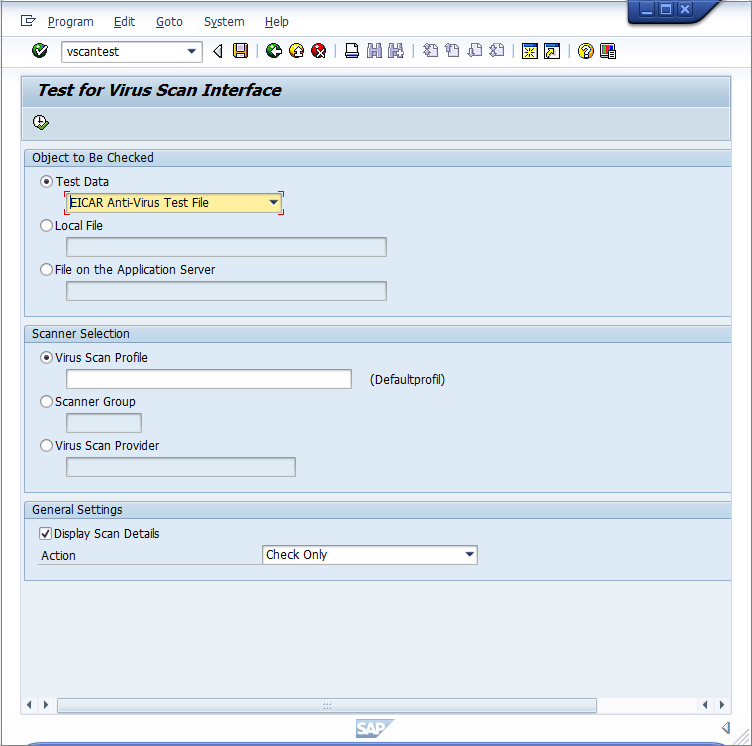The height and width of the screenshot is (746, 752).
Task: Select the Local File radio button
Action: point(47,226)
